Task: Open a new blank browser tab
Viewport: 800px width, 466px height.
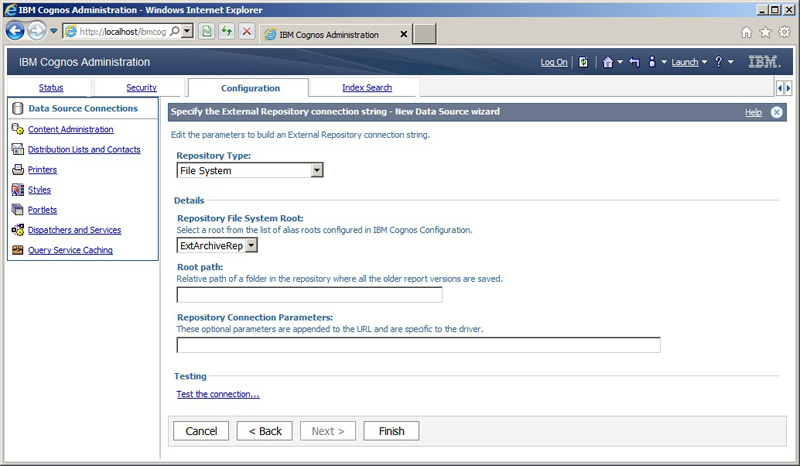Action: point(424,34)
